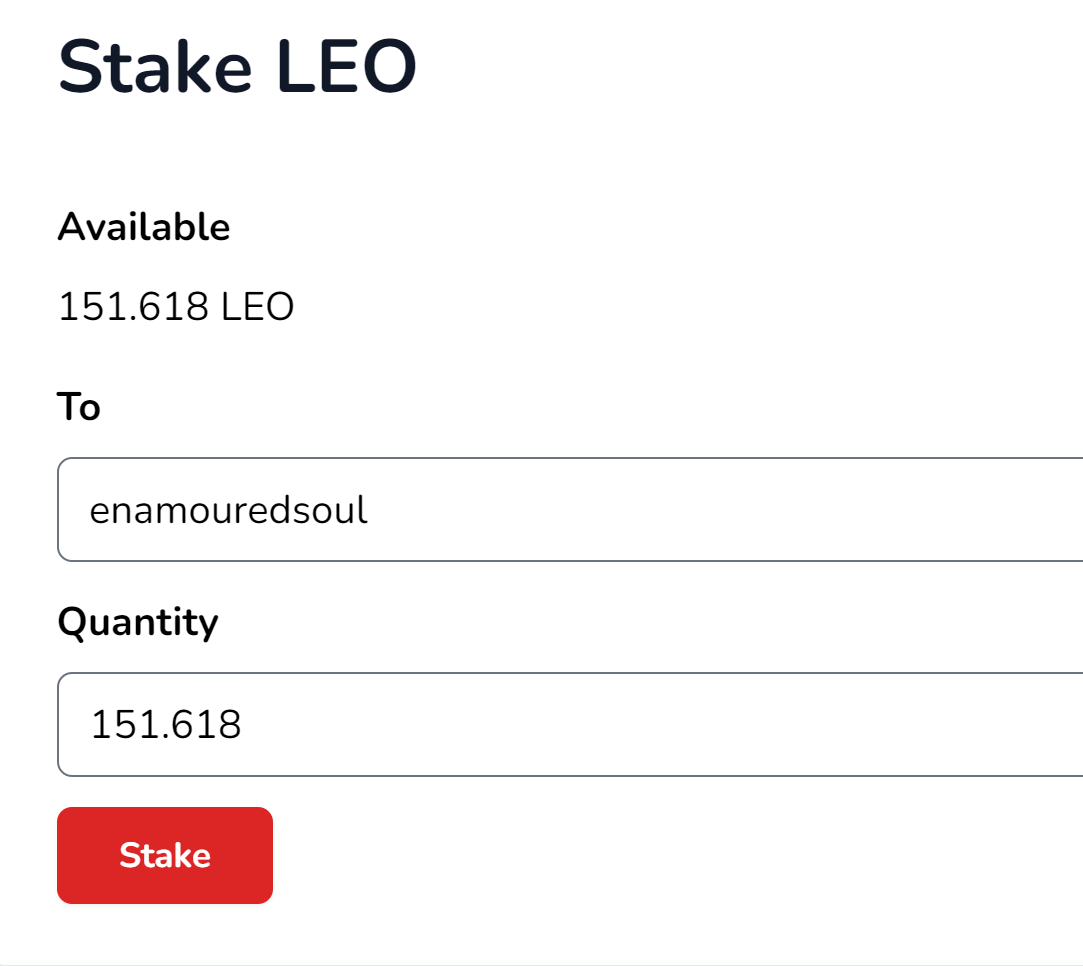Viewport: 1083px width, 966px height.
Task: Click the 151.618 number under Available
Action: tap(133, 306)
